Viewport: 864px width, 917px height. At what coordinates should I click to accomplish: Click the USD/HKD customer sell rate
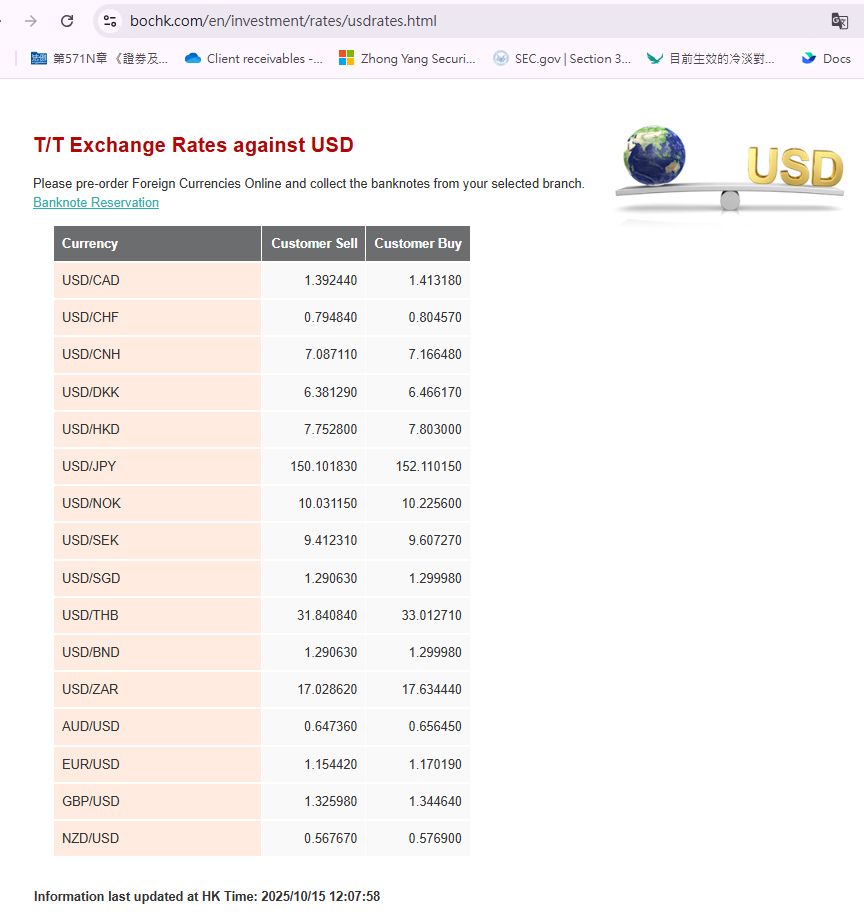point(330,429)
